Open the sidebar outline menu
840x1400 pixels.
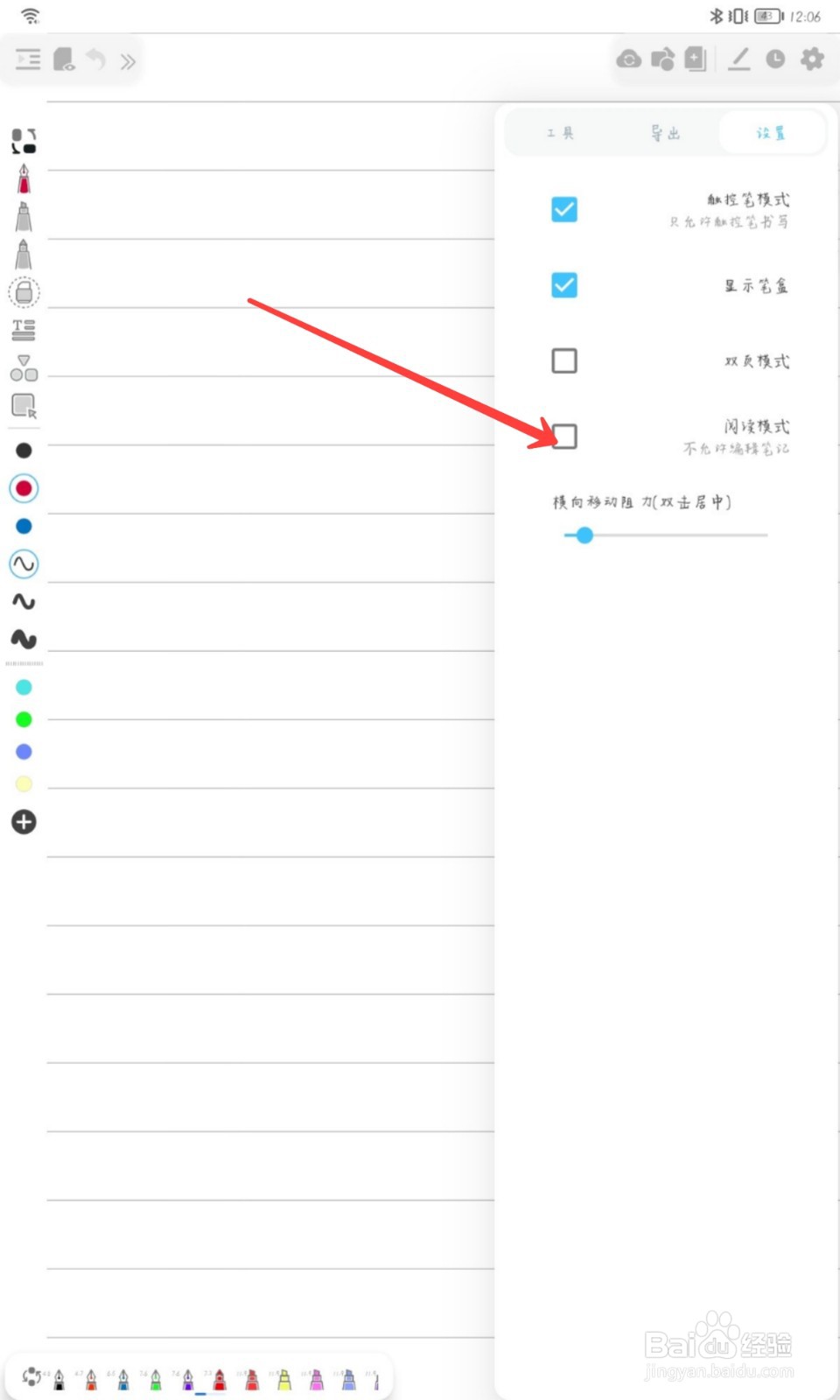[x=28, y=59]
